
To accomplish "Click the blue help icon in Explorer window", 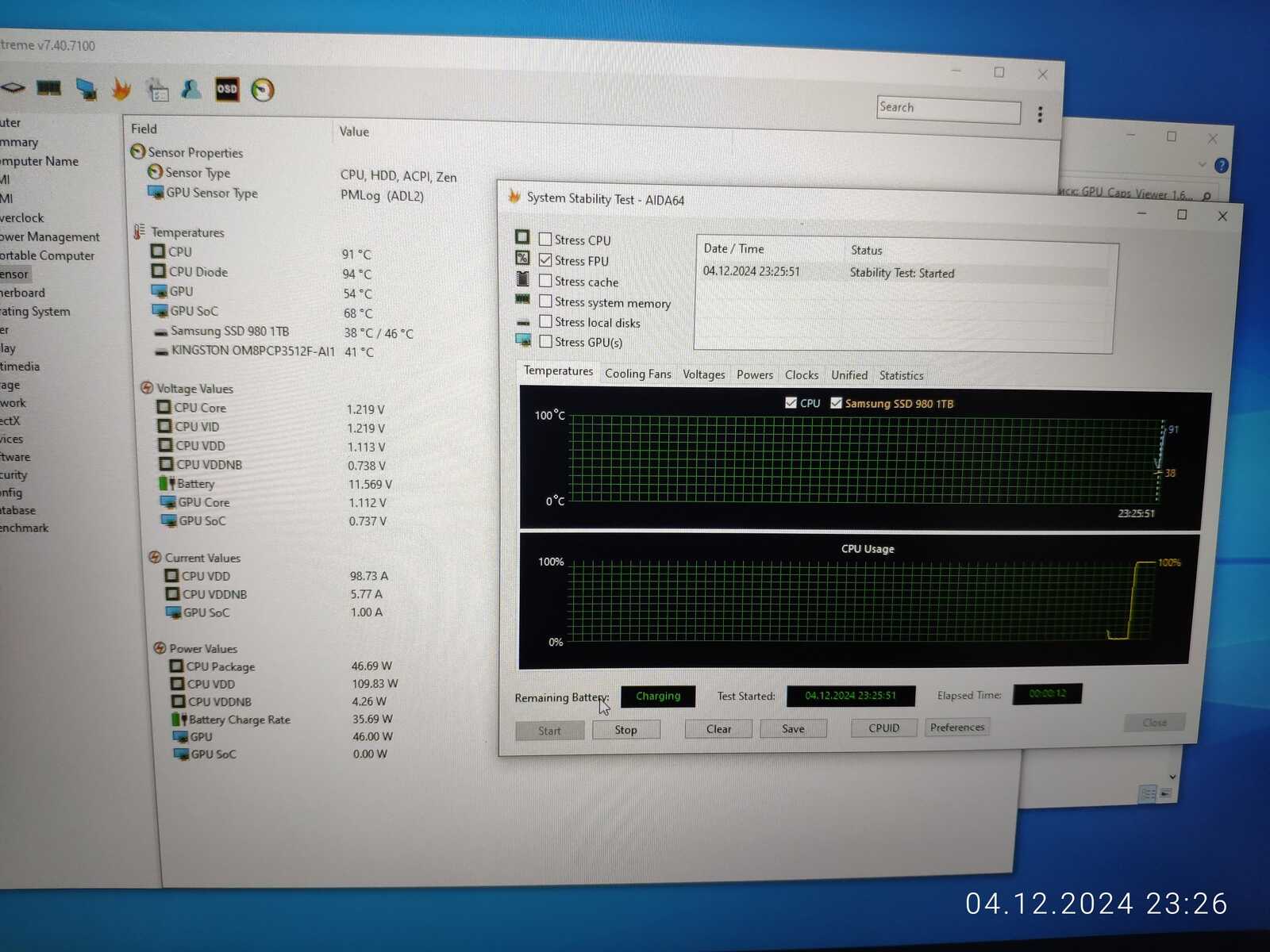I will tap(1222, 165).
